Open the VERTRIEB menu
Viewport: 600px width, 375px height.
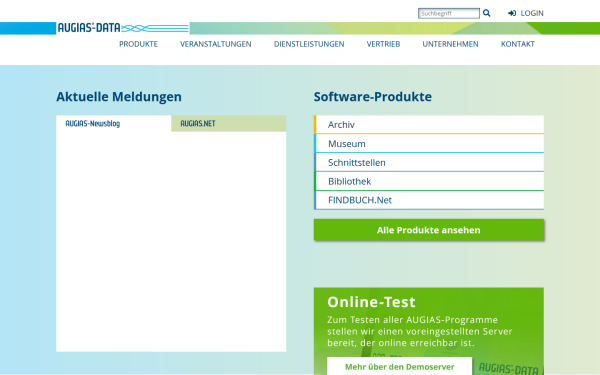click(x=383, y=44)
